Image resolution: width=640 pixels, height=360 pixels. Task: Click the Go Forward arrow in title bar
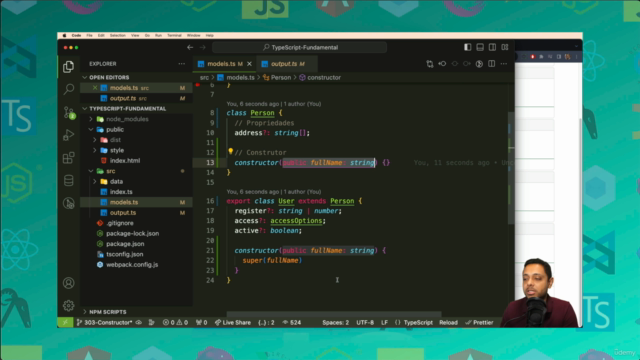pyautogui.click(x=202, y=47)
